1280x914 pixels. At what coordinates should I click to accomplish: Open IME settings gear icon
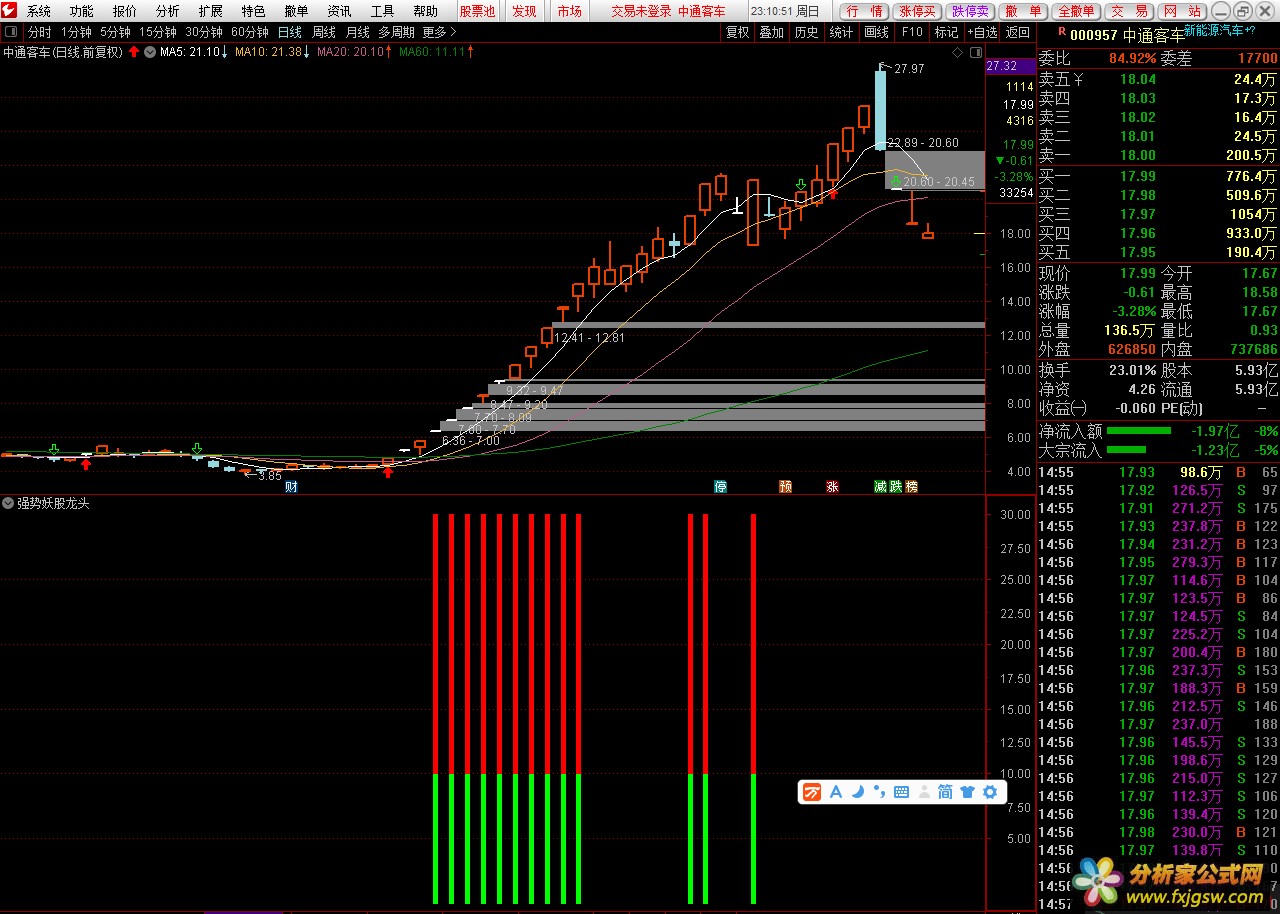[990, 792]
